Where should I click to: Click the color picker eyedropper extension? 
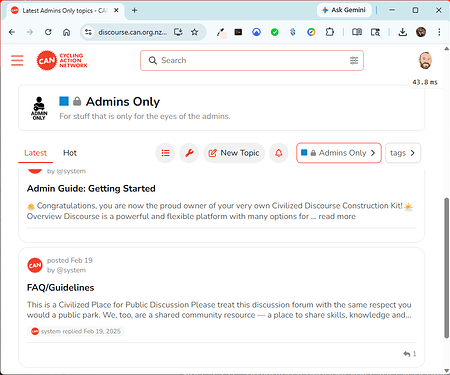click(221, 32)
